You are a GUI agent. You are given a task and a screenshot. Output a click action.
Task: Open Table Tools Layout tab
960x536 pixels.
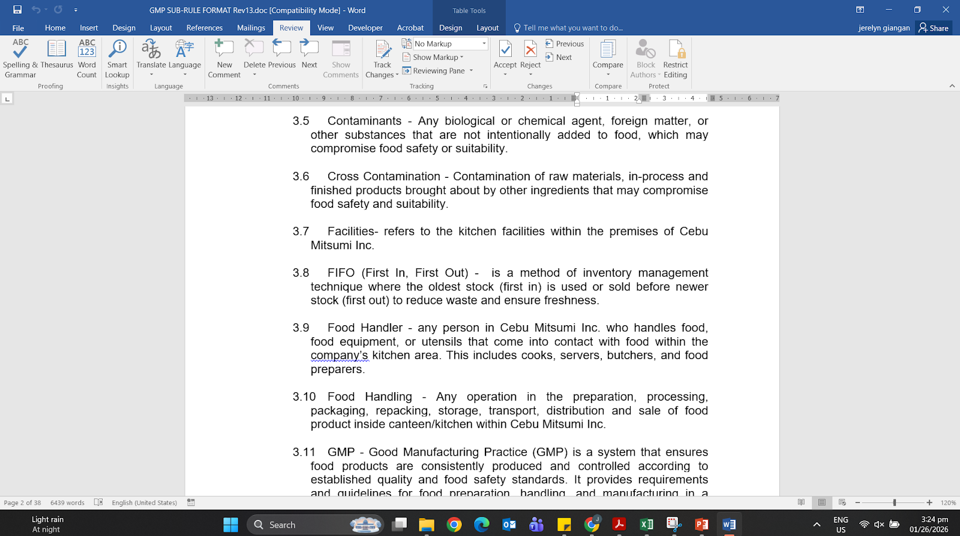click(x=487, y=28)
